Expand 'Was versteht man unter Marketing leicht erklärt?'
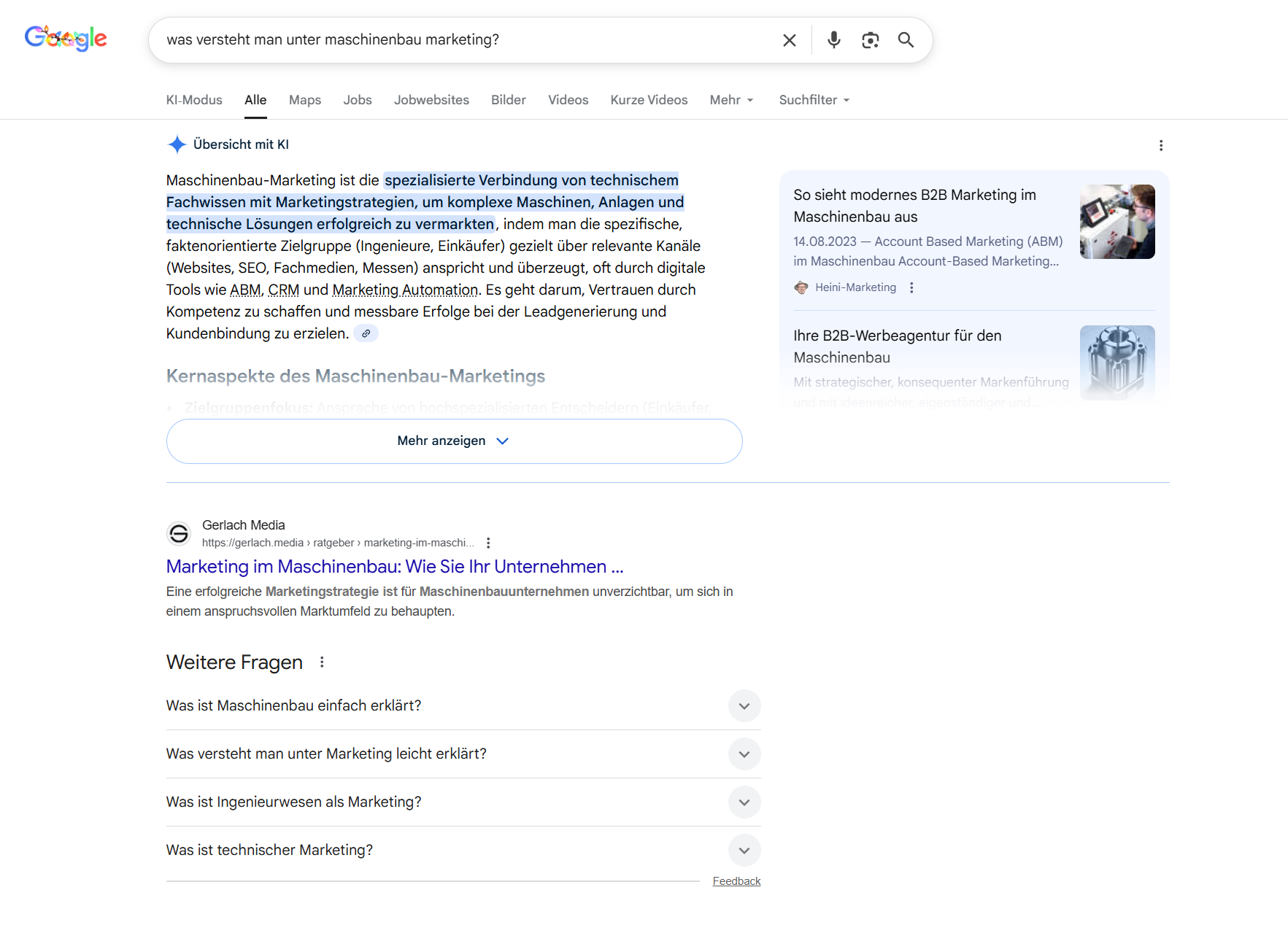The image size is (1288, 925). 744,754
